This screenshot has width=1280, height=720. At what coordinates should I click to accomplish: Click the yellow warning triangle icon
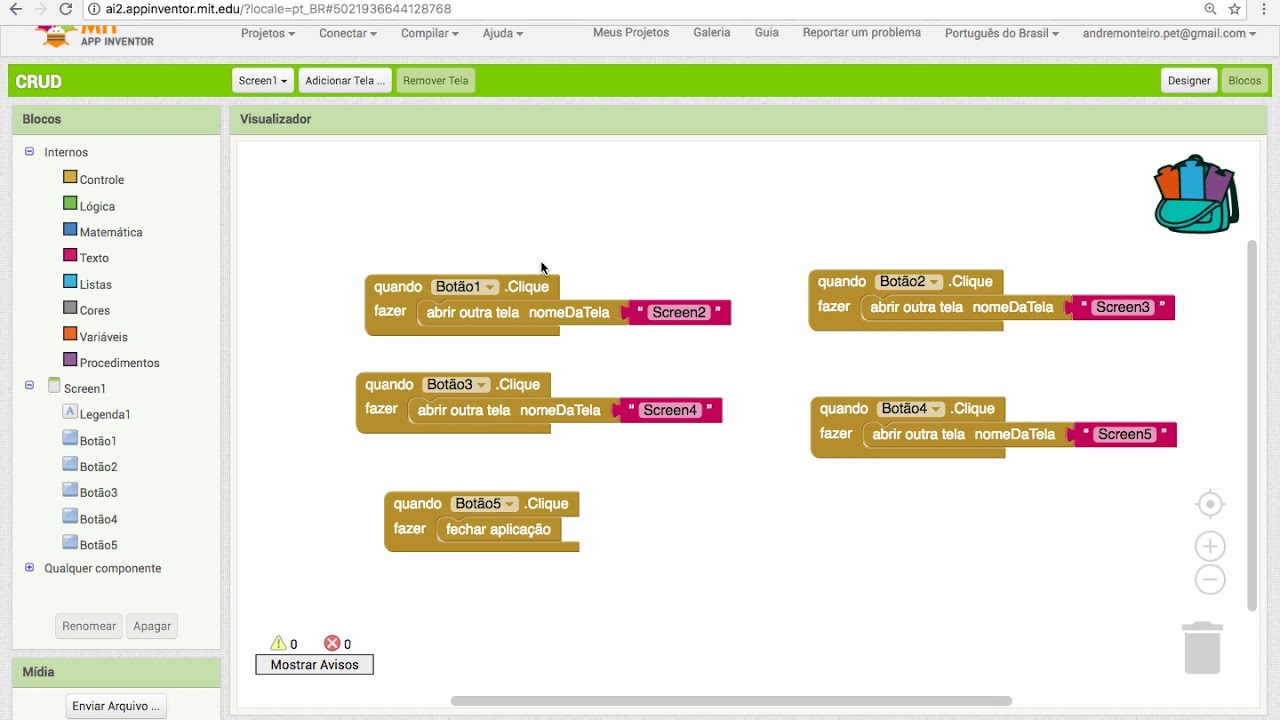click(x=278, y=643)
